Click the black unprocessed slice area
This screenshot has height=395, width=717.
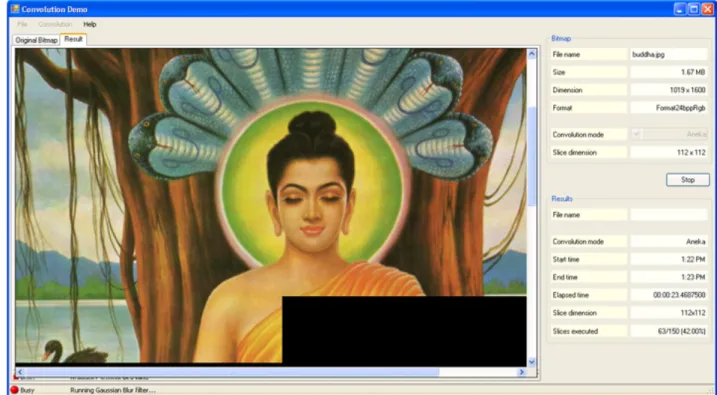click(x=404, y=330)
